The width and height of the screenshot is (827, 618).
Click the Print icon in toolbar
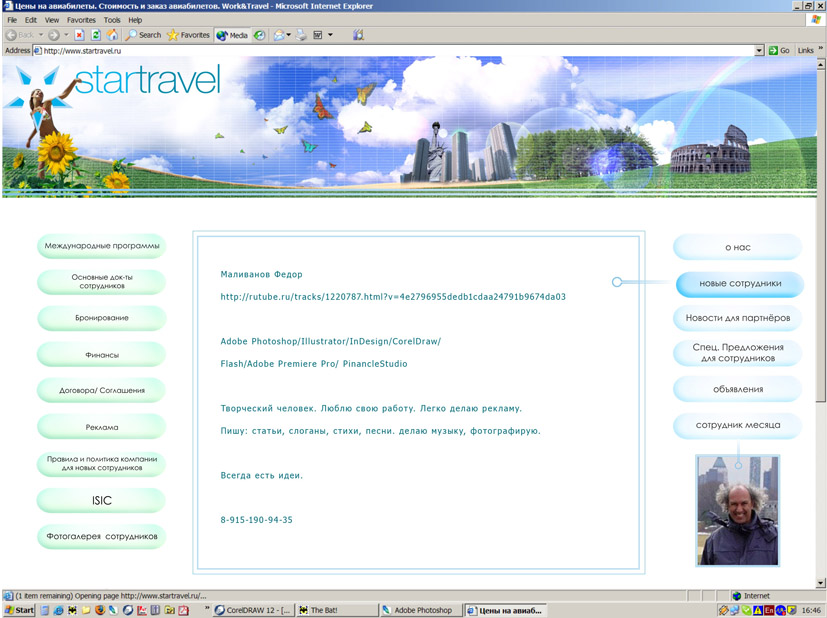(300, 35)
